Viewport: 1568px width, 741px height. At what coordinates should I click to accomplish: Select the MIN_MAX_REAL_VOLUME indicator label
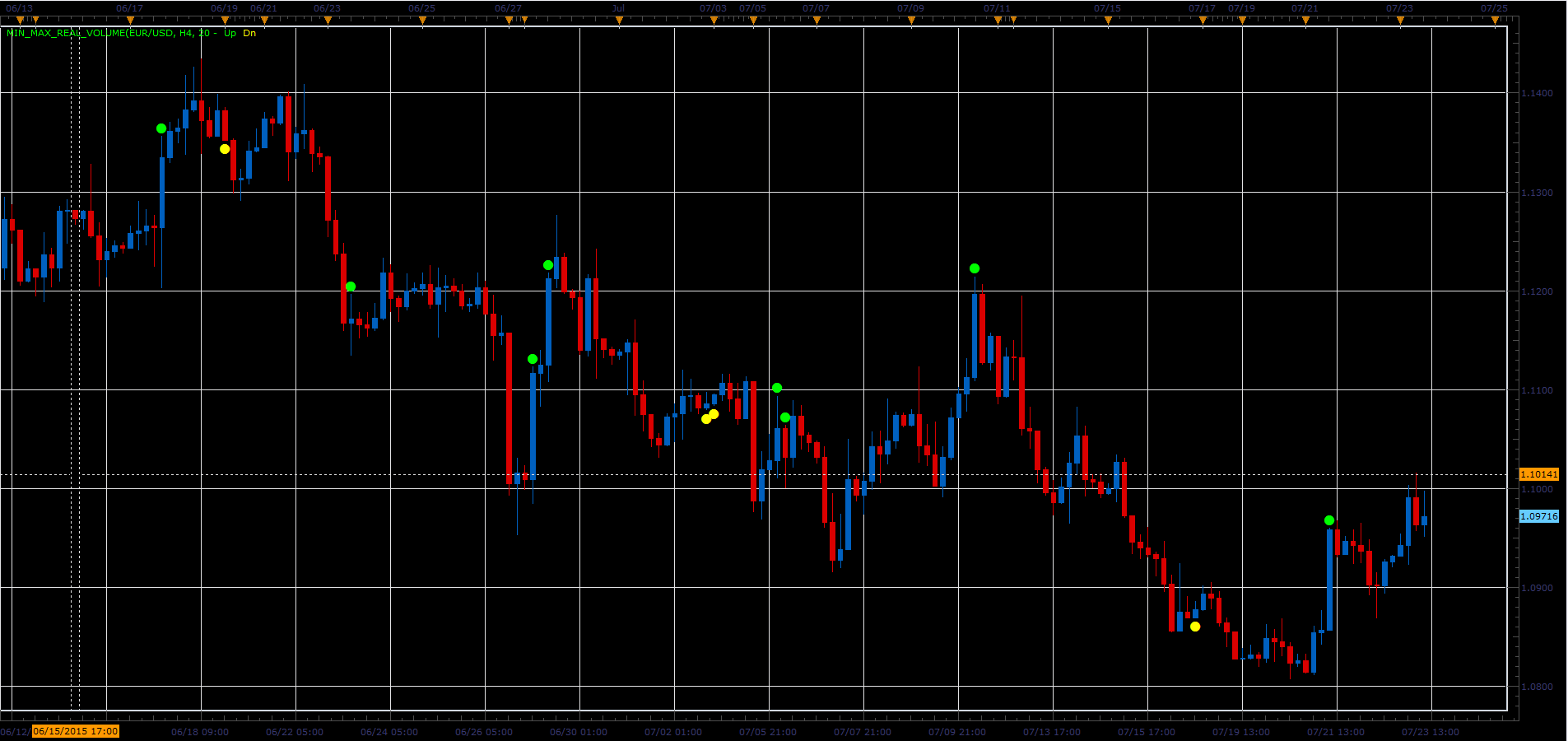click(112, 33)
